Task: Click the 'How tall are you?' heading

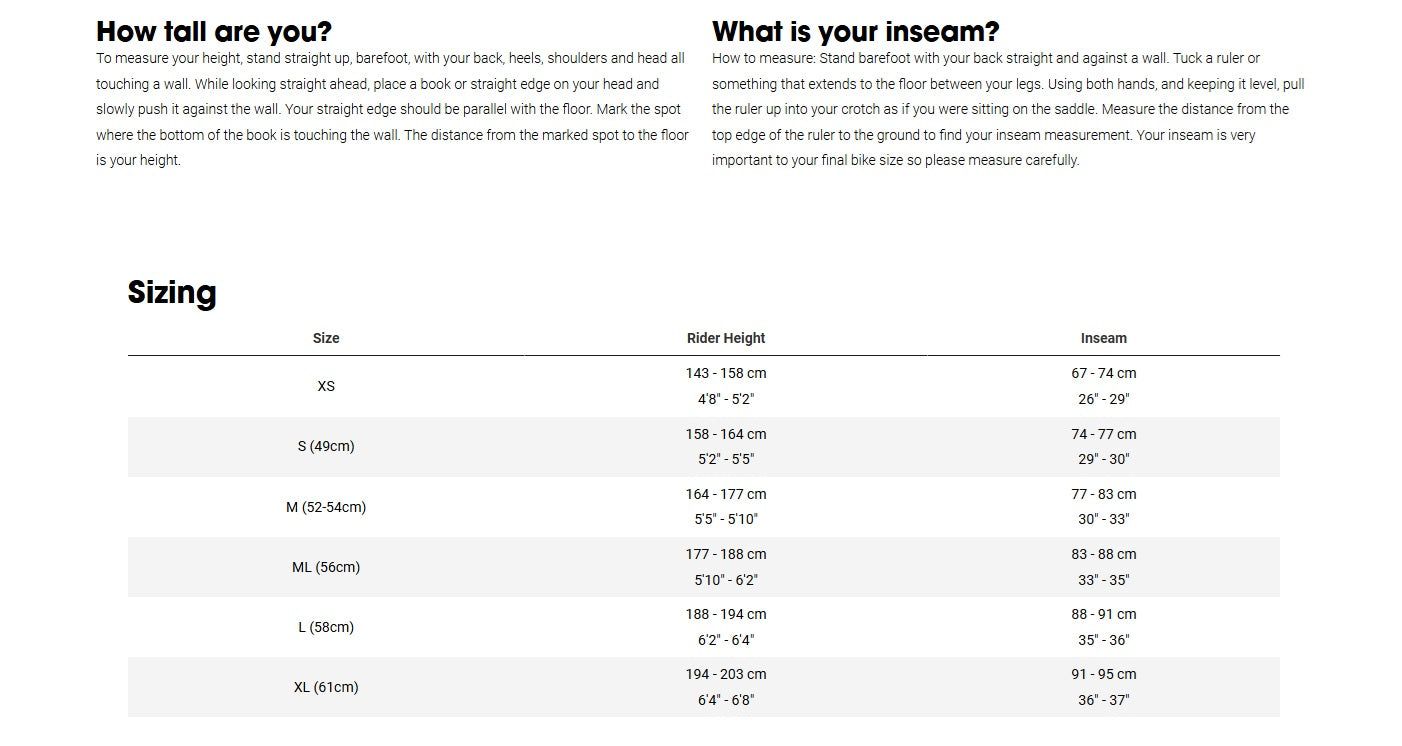Action: coord(214,31)
